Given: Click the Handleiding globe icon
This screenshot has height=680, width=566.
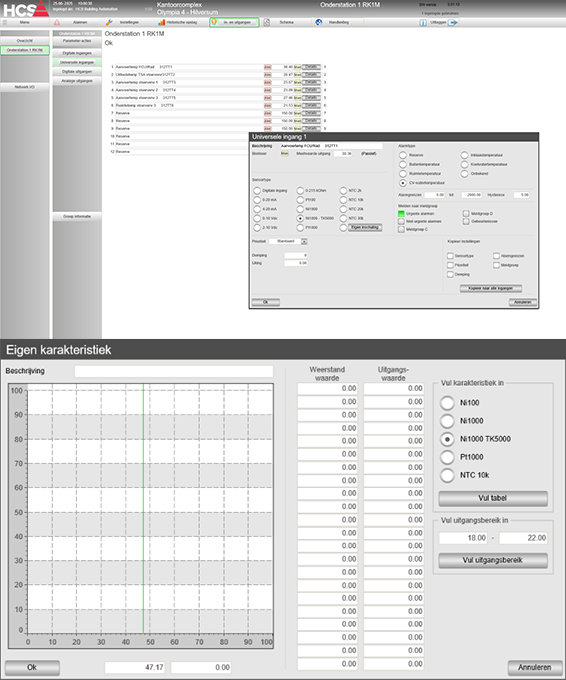Looking at the screenshot, I should tap(319, 22).
